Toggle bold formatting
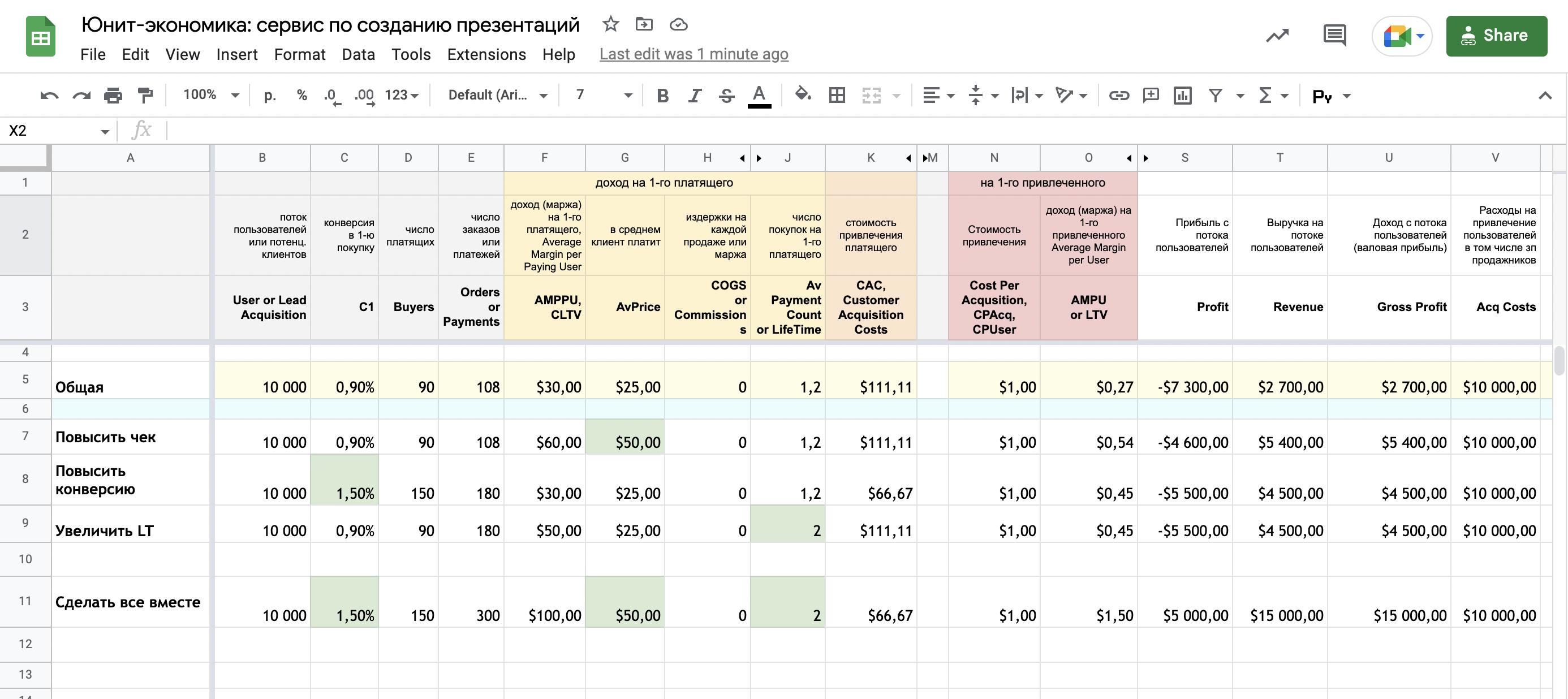Viewport: 1568px width, 699px height. (663, 96)
